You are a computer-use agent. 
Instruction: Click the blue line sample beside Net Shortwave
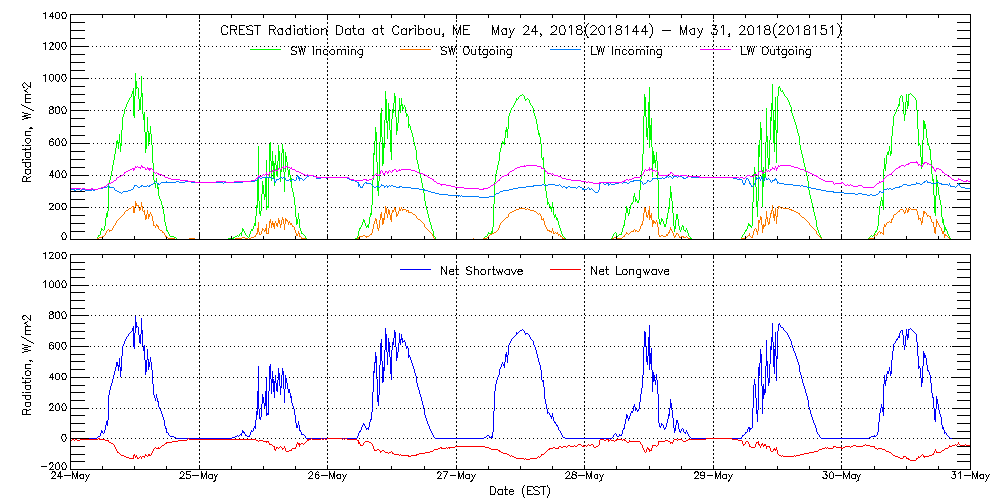pyautogui.click(x=420, y=270)
